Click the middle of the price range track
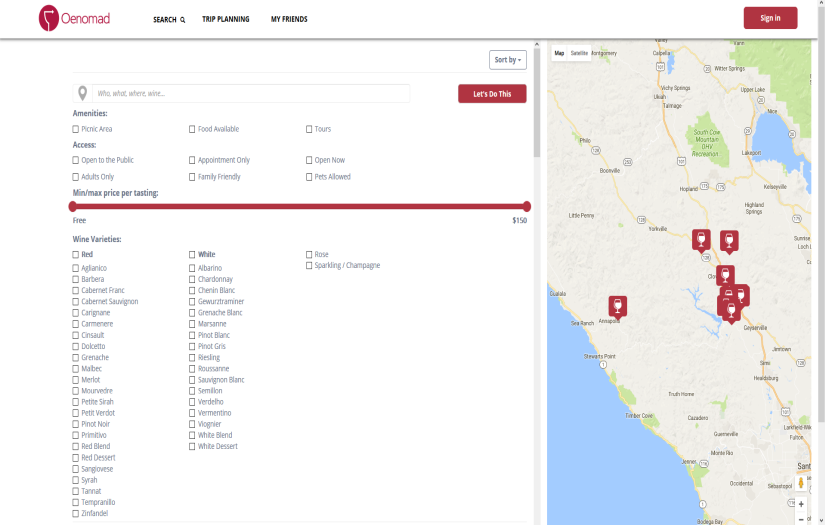 click(299, 206)
